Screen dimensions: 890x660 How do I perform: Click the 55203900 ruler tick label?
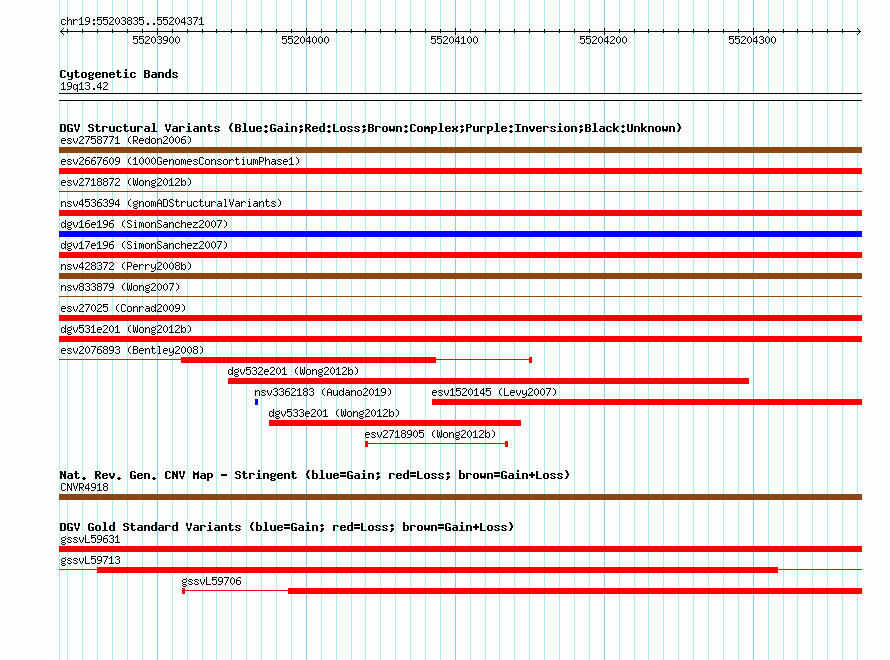[156, 40]
